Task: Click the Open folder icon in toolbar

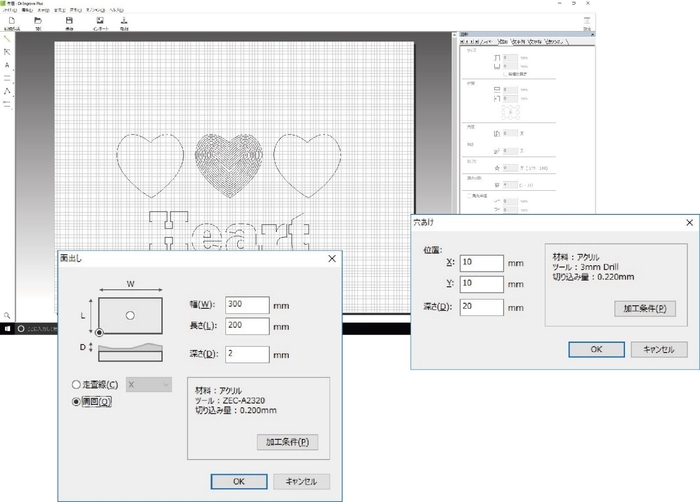Action: tap(38, 21)
